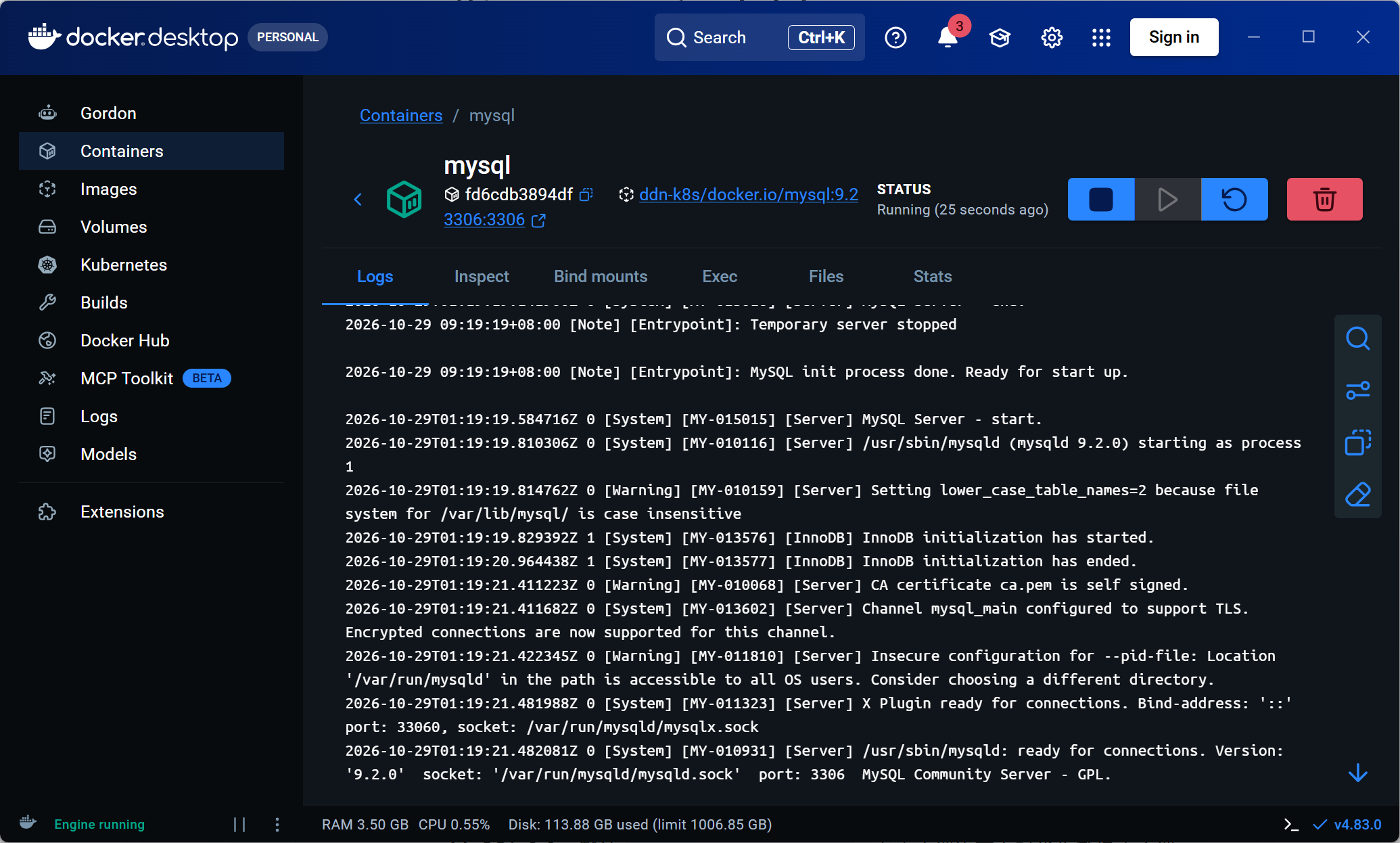Open Docker Hub in sidebar
This screenshot has height=843, width=1400.
tap(151, 340)
